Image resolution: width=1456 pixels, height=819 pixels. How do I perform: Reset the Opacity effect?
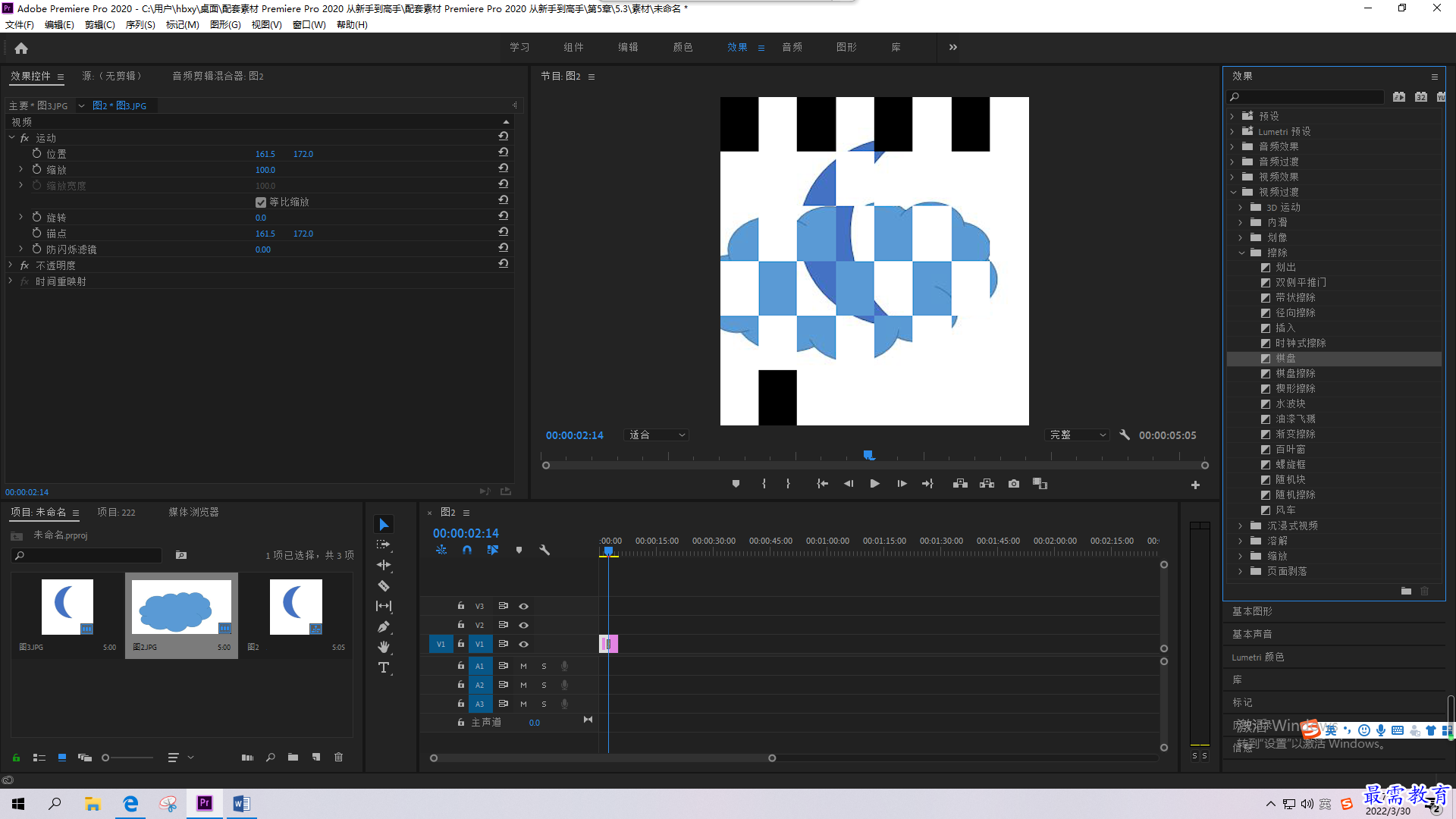point(503,264)
